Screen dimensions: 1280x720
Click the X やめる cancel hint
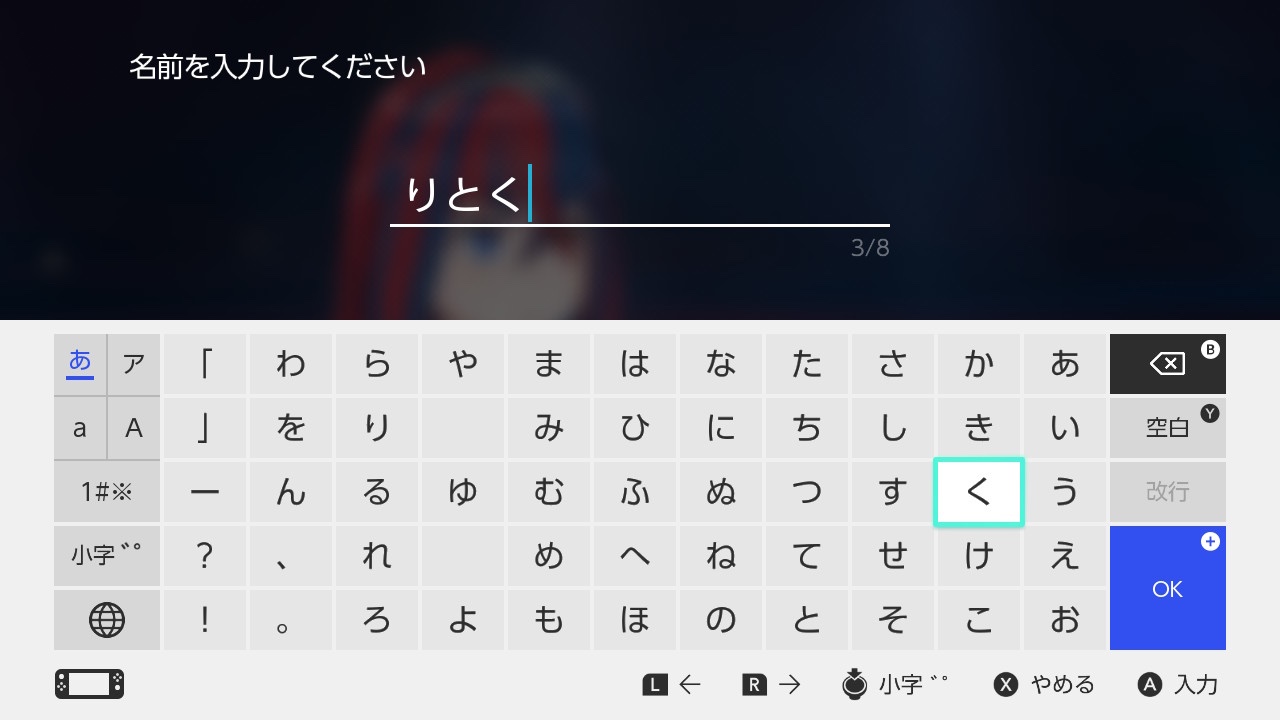[x=1044, y=685]
